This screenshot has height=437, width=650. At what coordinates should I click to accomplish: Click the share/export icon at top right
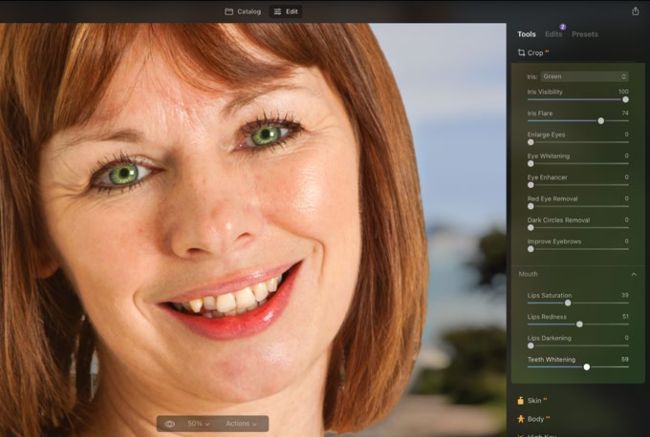635,11
